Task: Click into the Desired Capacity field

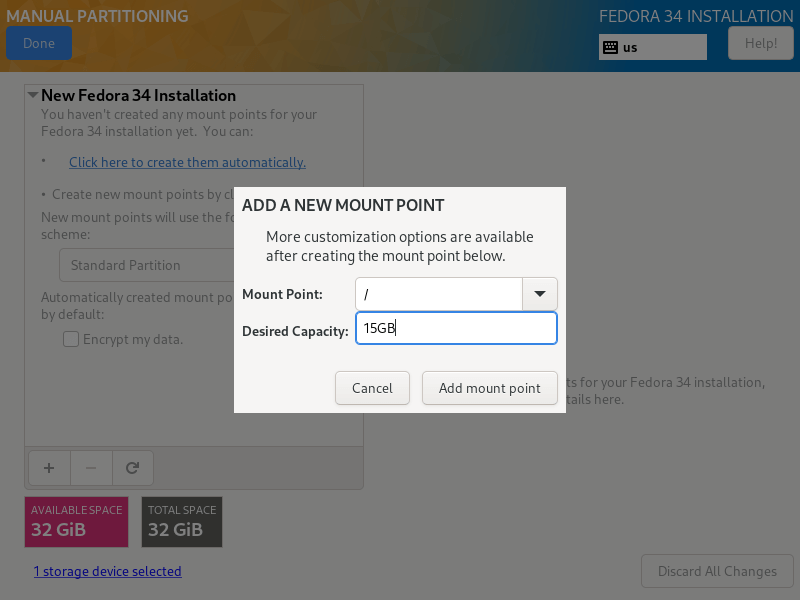Action: (x=456, y=328)
